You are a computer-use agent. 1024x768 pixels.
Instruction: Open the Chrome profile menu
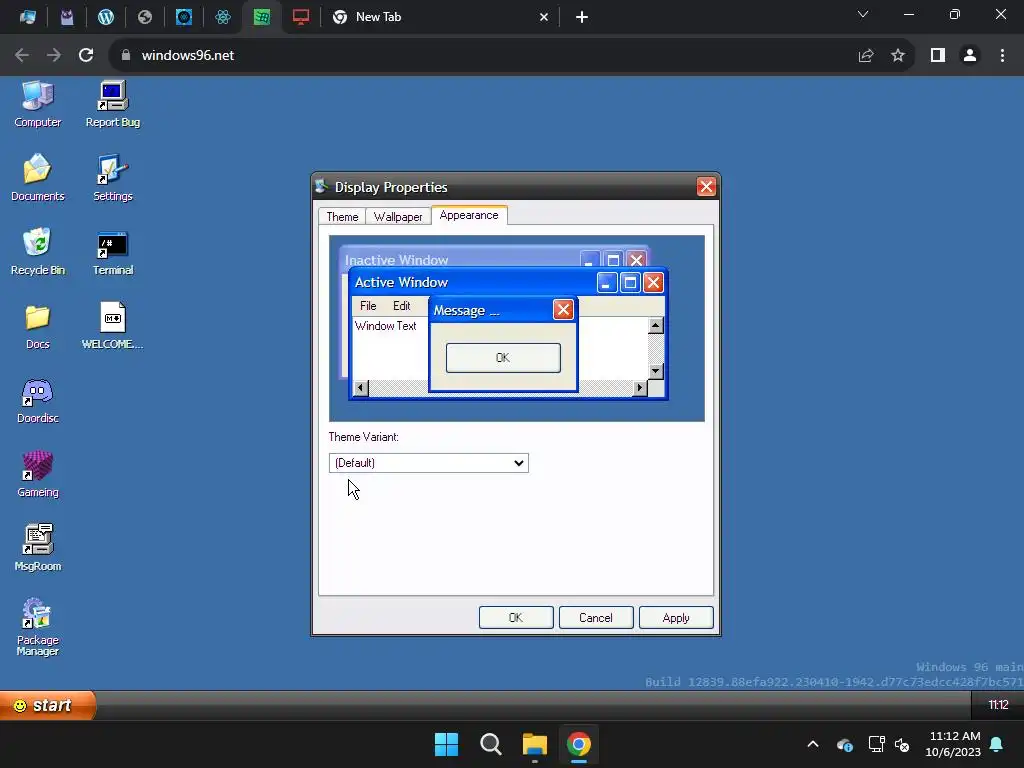point(970,56)
